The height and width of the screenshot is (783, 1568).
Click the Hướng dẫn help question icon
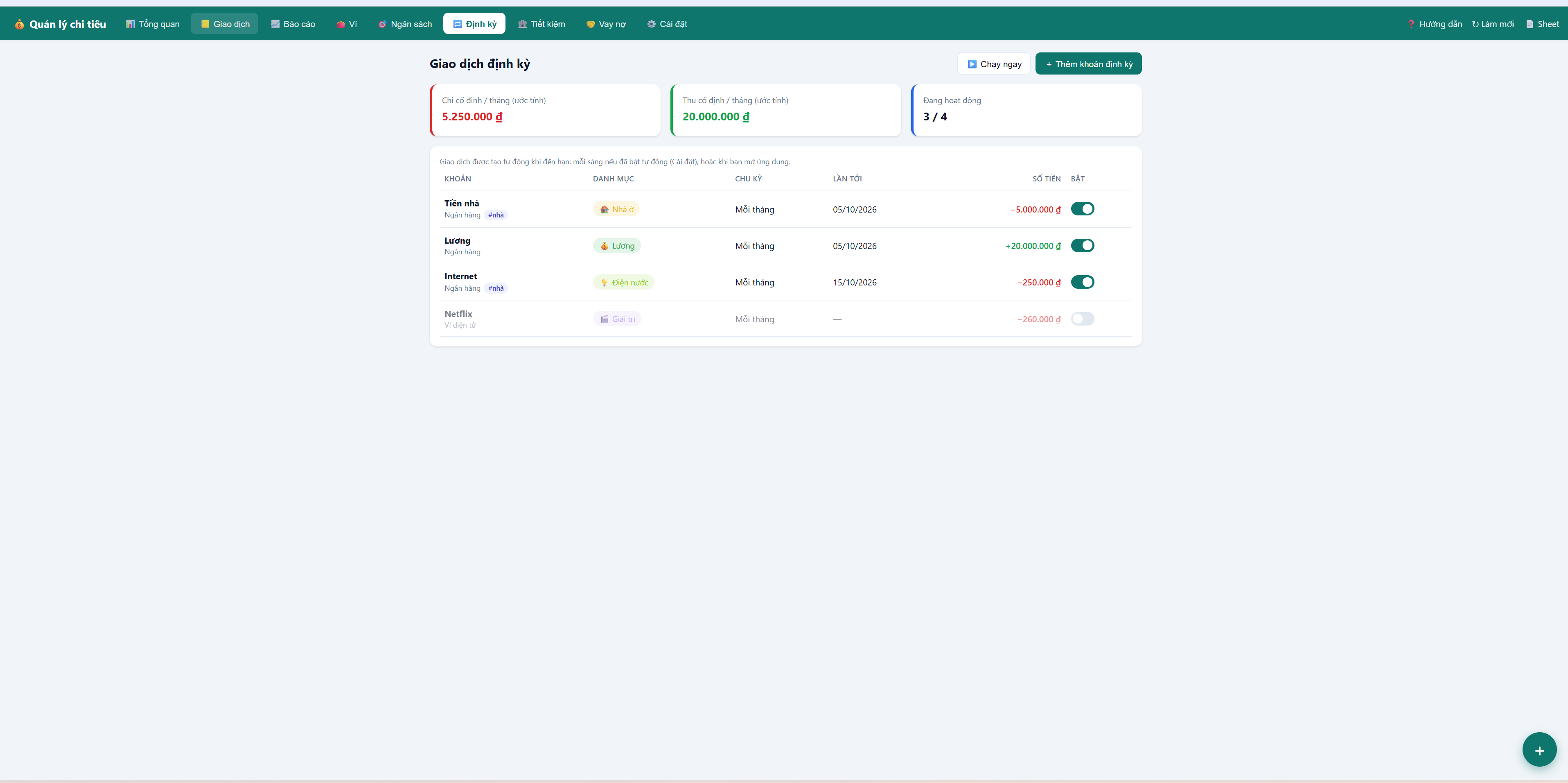(1410, 24)
